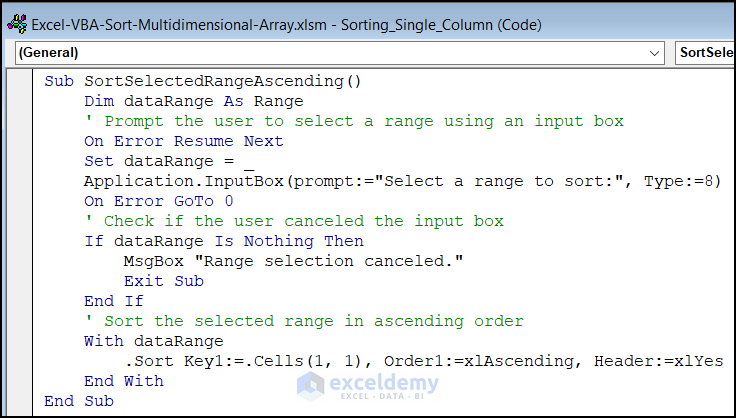Image resolution: width=736 pixels, height=418 pixels.
Task: Click the 'Check if the user canceled' comment
Action: click(x=294, y=221)
